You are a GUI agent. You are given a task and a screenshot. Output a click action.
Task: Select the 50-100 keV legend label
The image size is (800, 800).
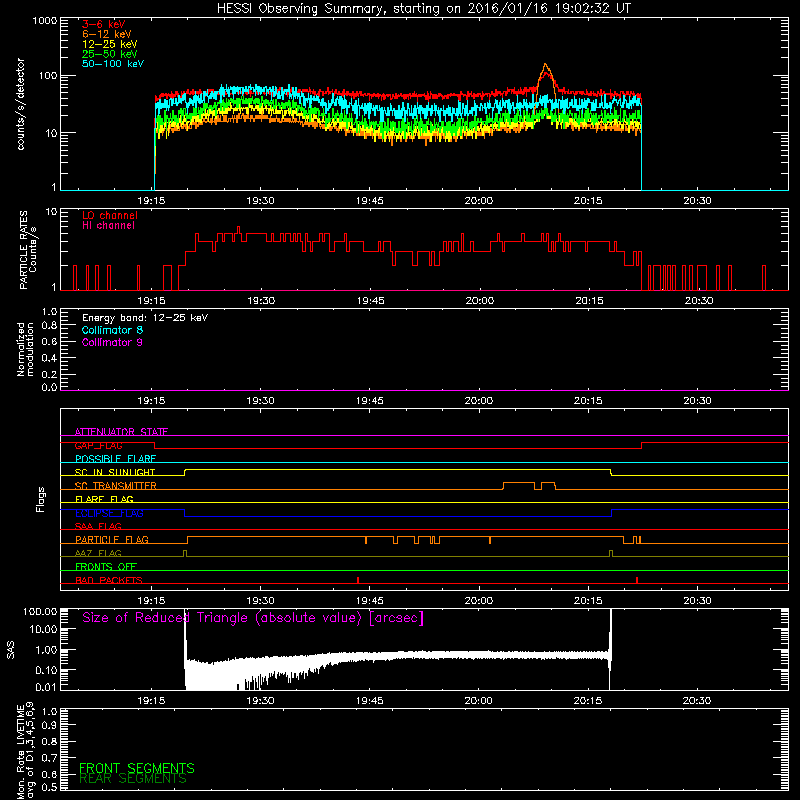click(x=113, y=64)
